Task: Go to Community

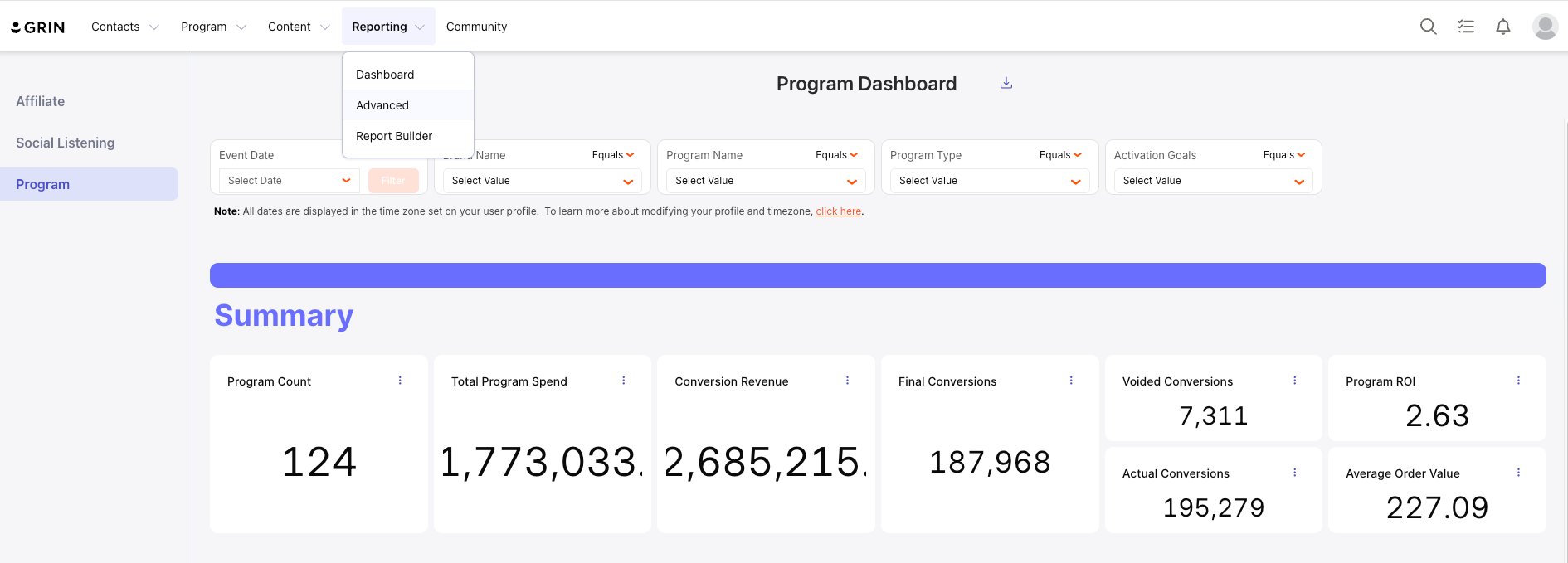Action: (x=476, y=27)
